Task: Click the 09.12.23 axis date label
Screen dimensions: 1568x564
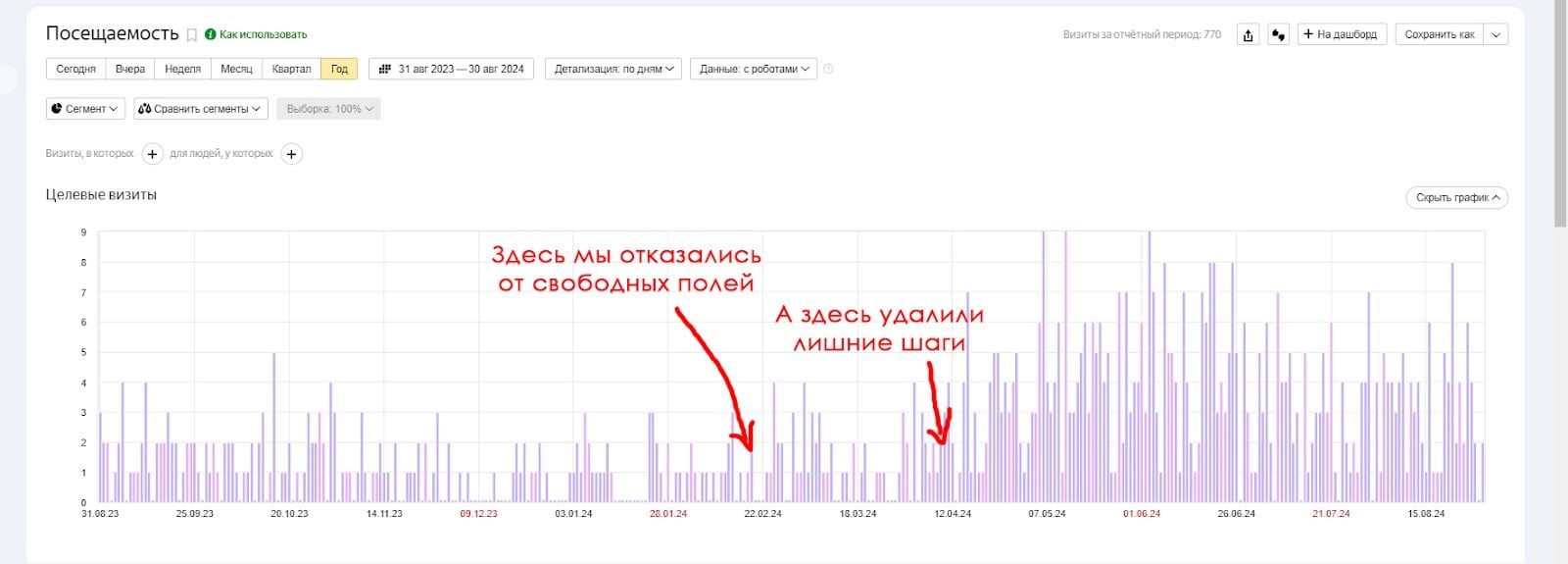Action: (x=478, y=514)
